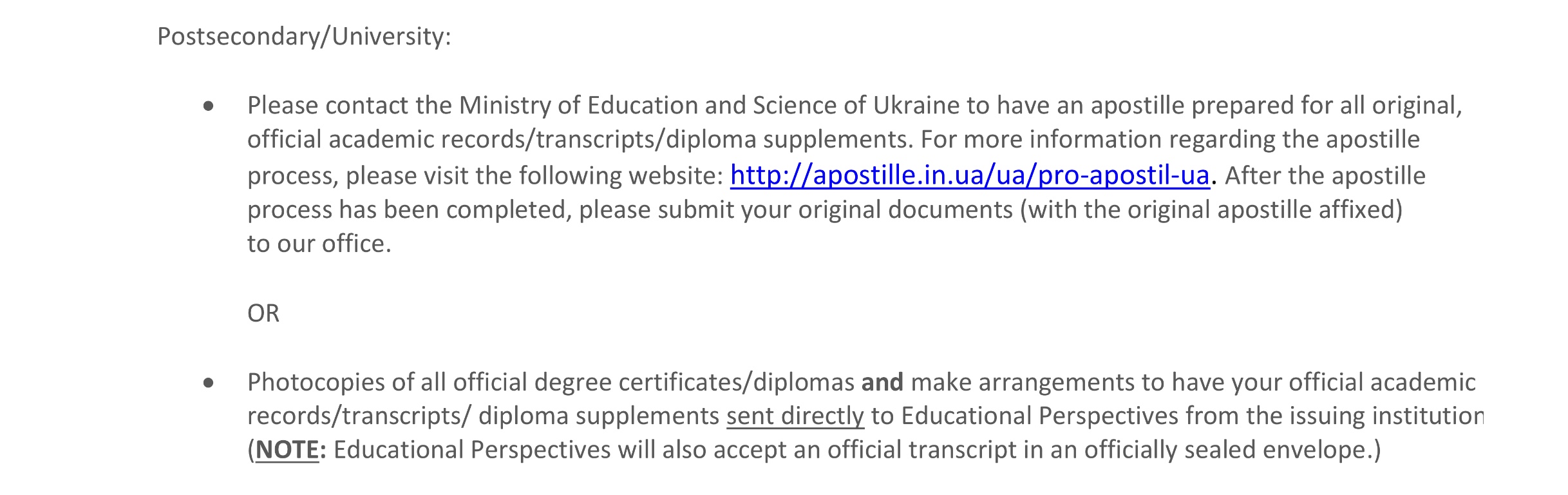
Task: Click the second bullet point marker
Action: 208,383
